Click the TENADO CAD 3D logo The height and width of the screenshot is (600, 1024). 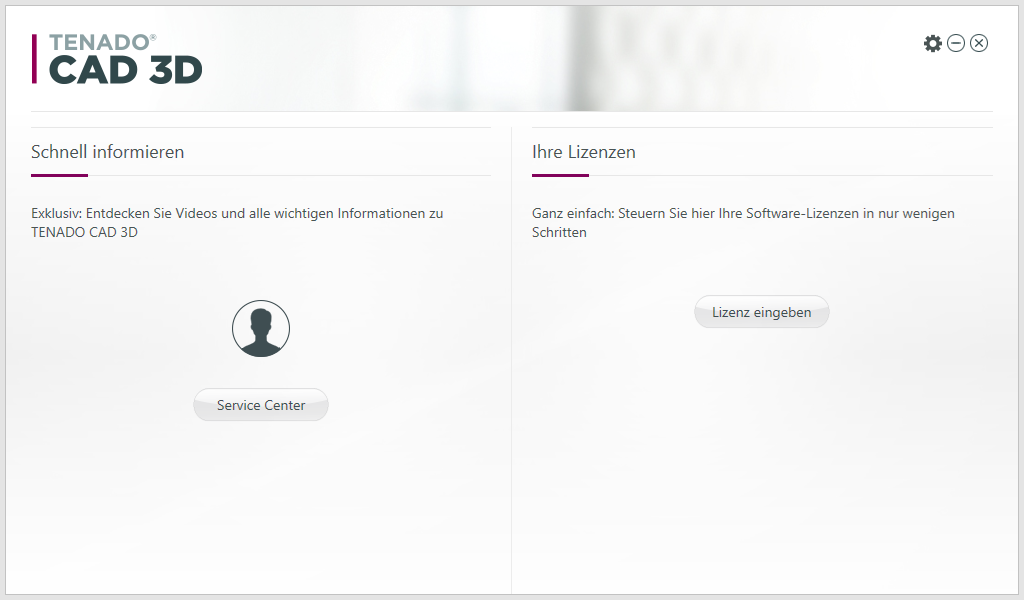(118, 59)
